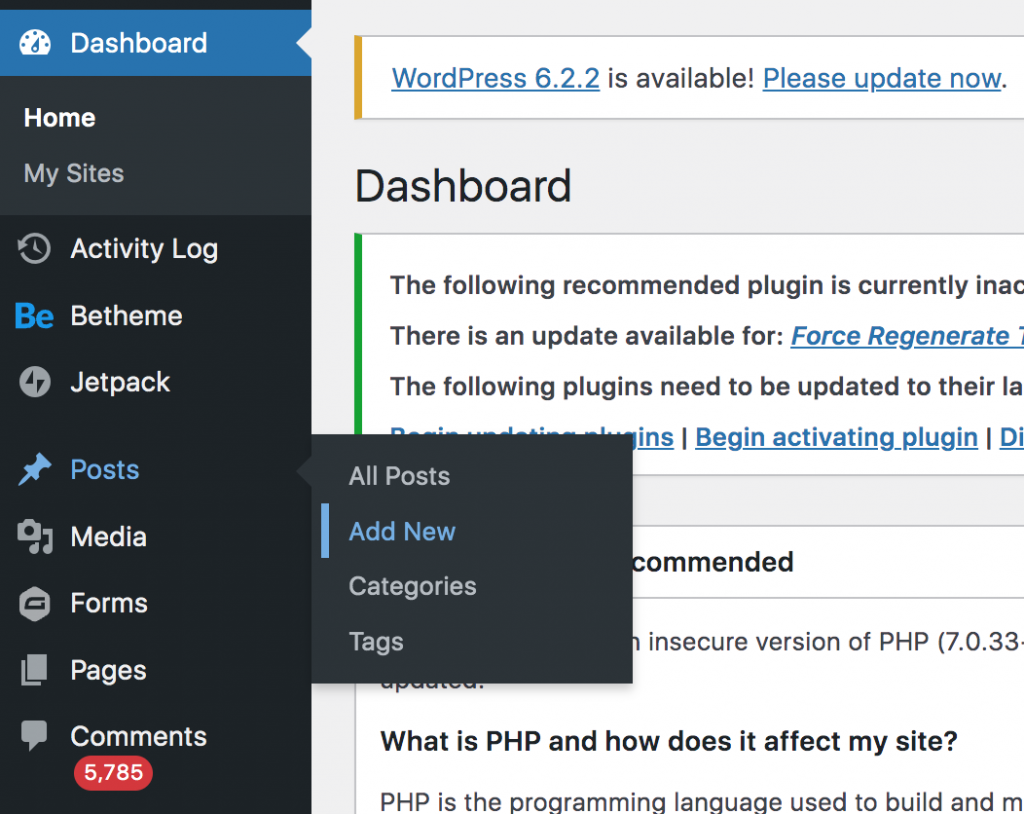The height and width of the screenshot is (814, 1024).
Task: Click the 5,785 comments count badge
Action: [x=113, y=773]
